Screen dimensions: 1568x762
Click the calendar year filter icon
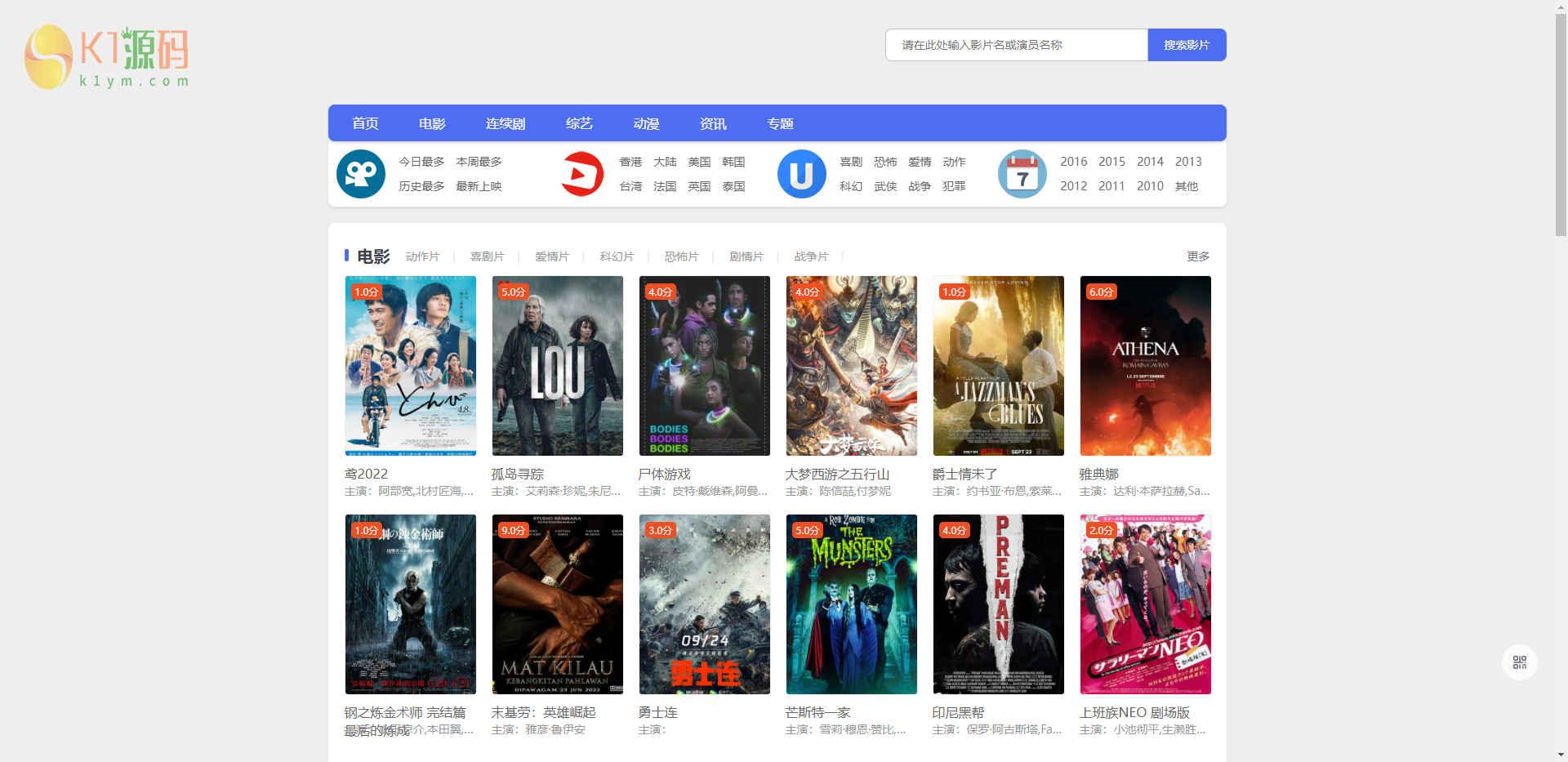tap(1022, 174)
